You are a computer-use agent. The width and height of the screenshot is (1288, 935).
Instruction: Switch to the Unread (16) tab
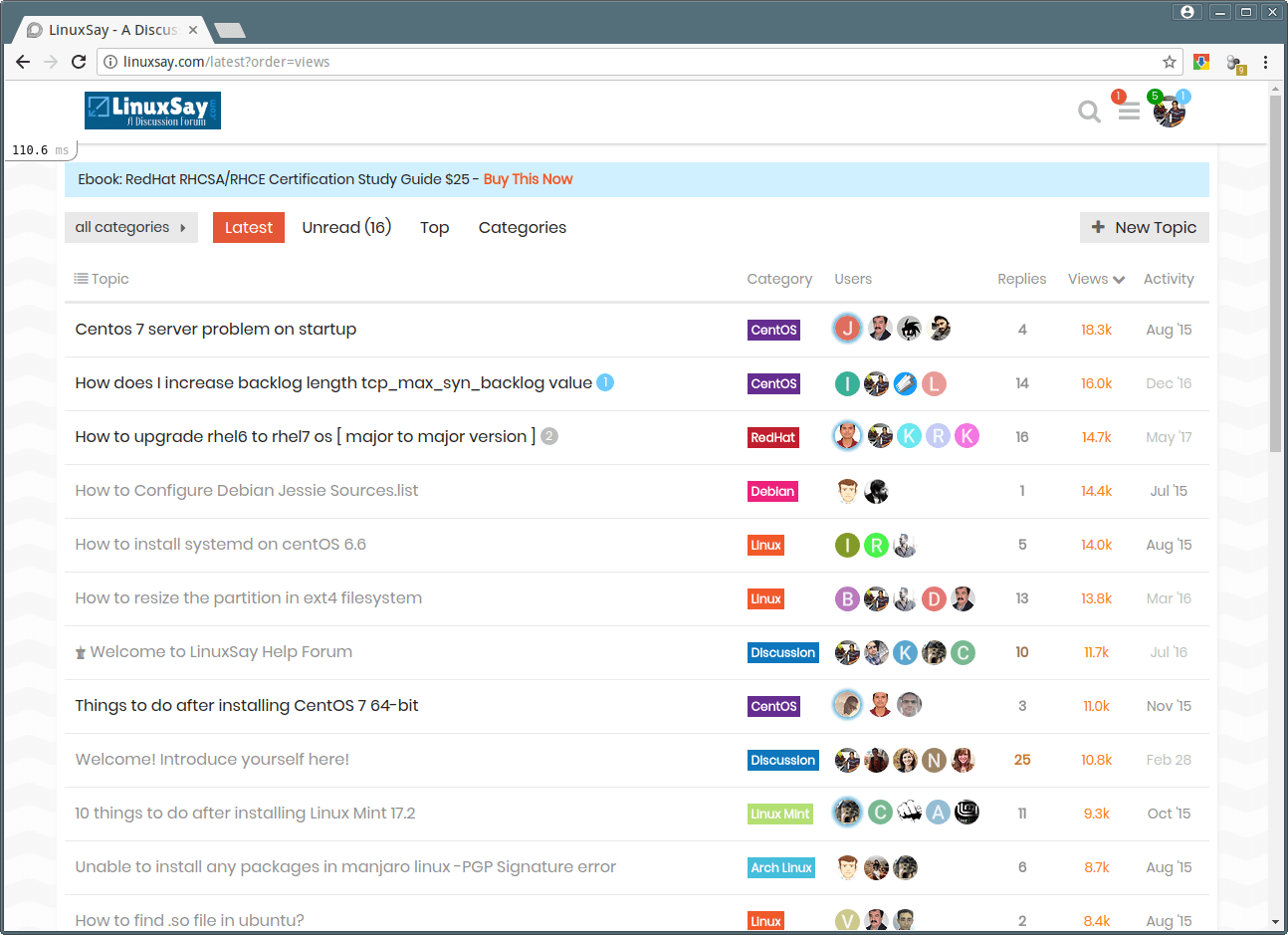click(346, 227)
